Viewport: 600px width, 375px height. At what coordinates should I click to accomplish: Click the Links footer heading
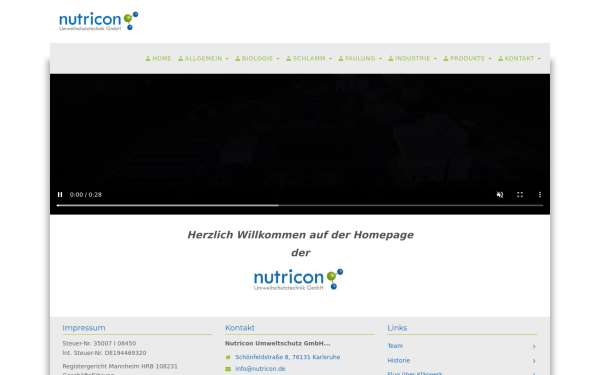click(397, 328)
